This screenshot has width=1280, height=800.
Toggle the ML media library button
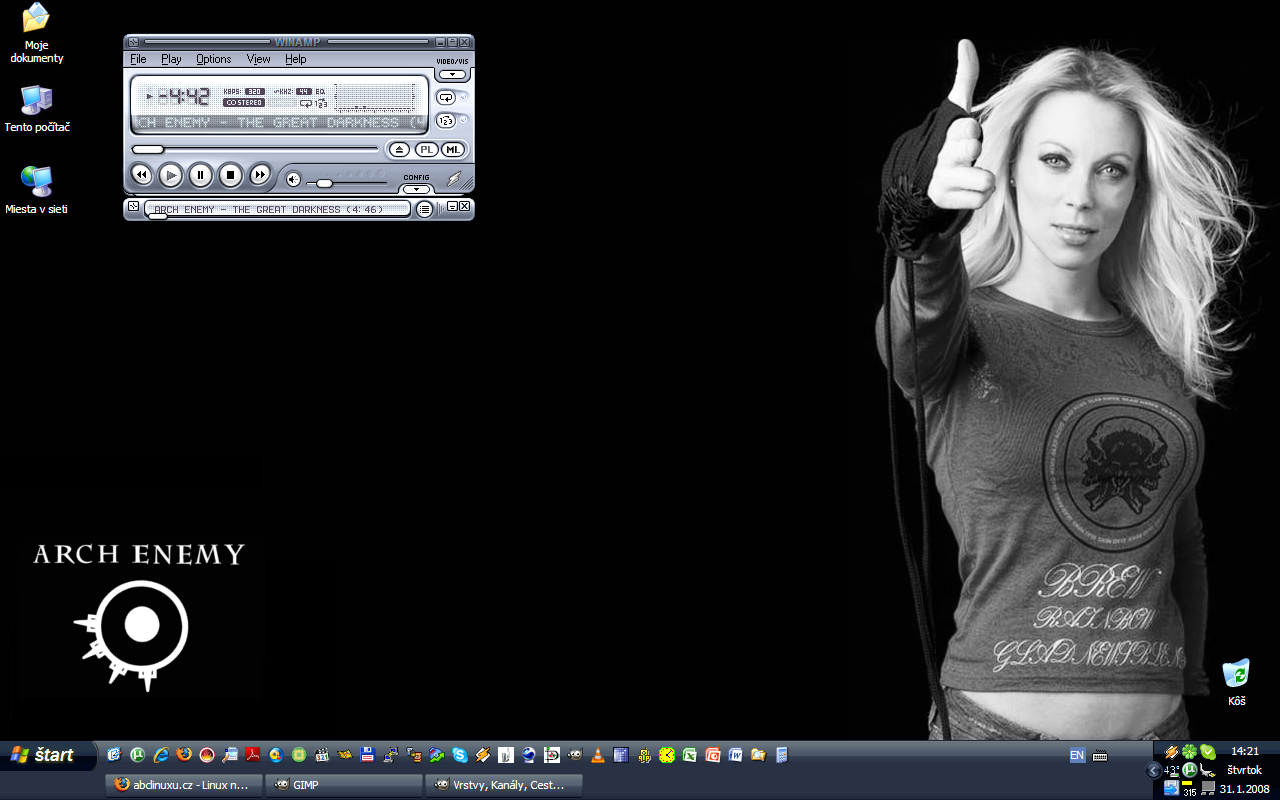[453, 149]
